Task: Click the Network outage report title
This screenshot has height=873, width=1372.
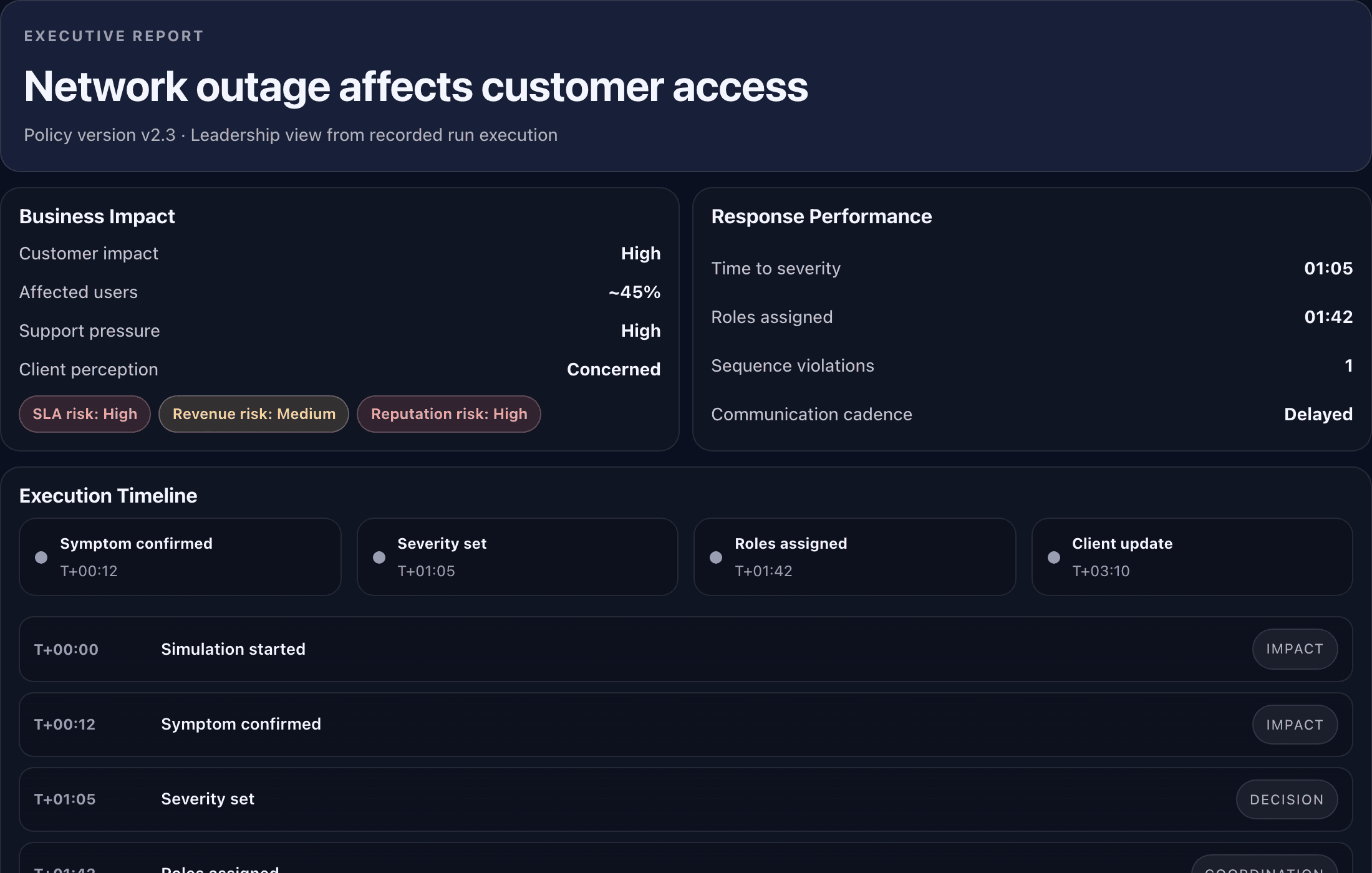Action: [416, 87]
